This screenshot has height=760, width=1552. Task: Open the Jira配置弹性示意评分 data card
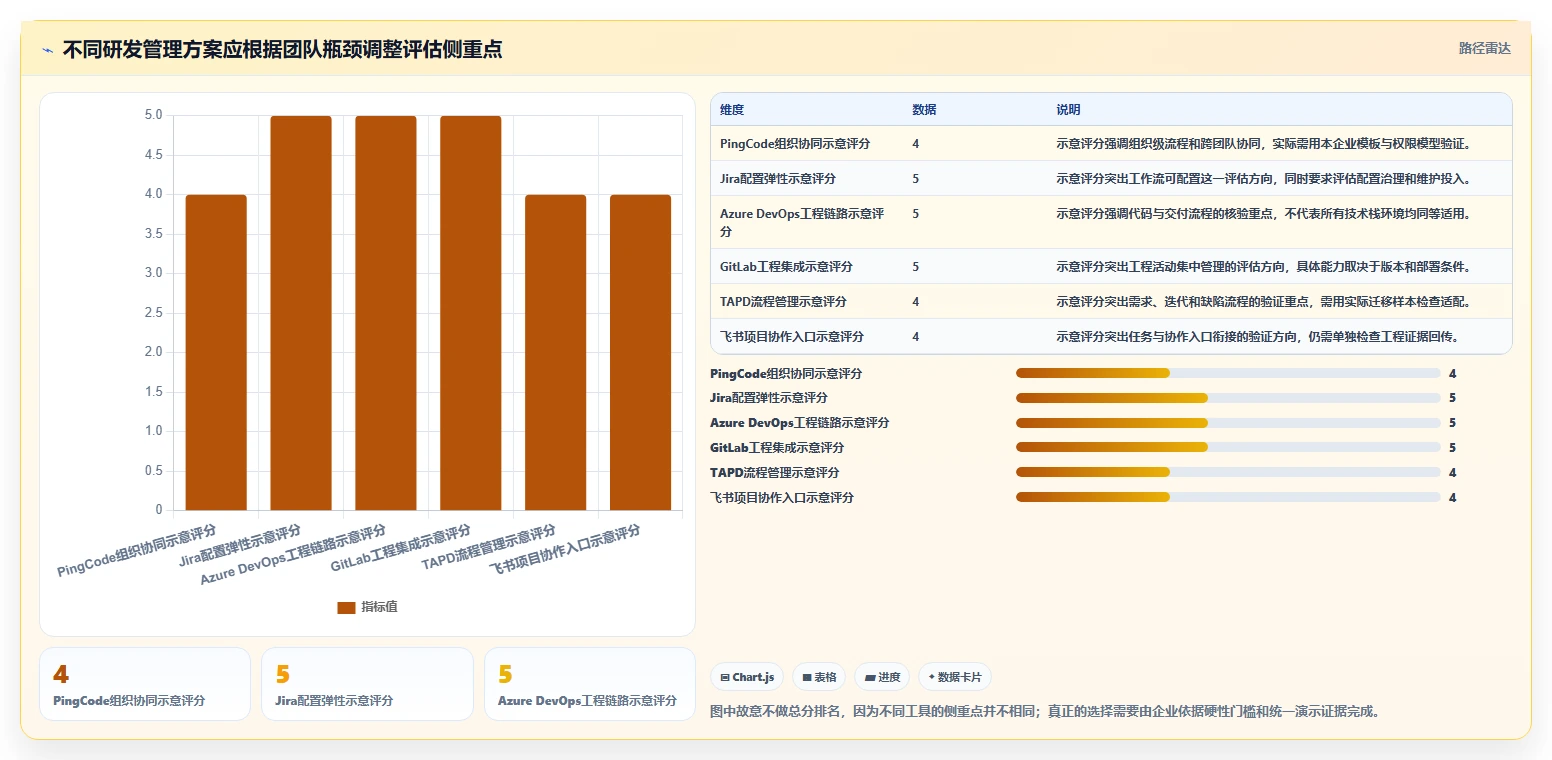[x=367, y=684]
